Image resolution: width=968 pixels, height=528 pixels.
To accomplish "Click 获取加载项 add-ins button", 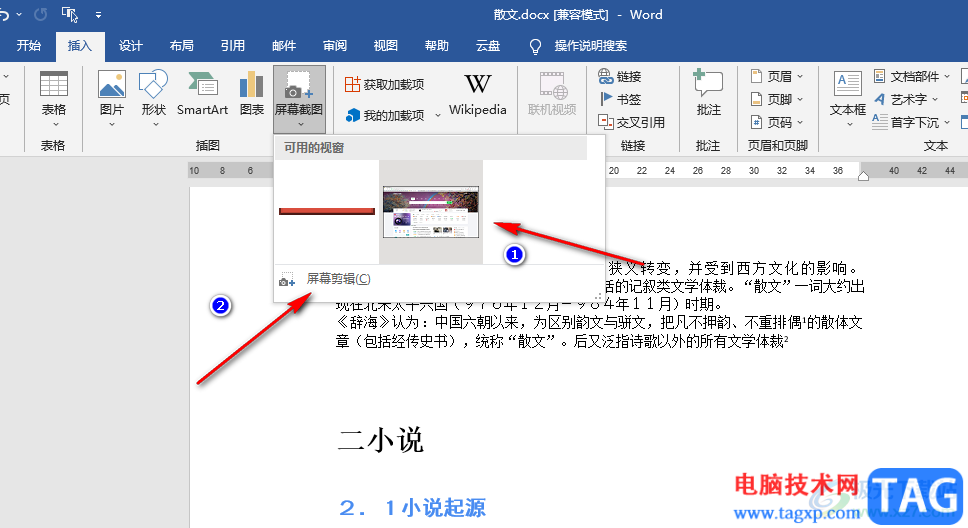I will pyautogui.click(x=385, y=84).
